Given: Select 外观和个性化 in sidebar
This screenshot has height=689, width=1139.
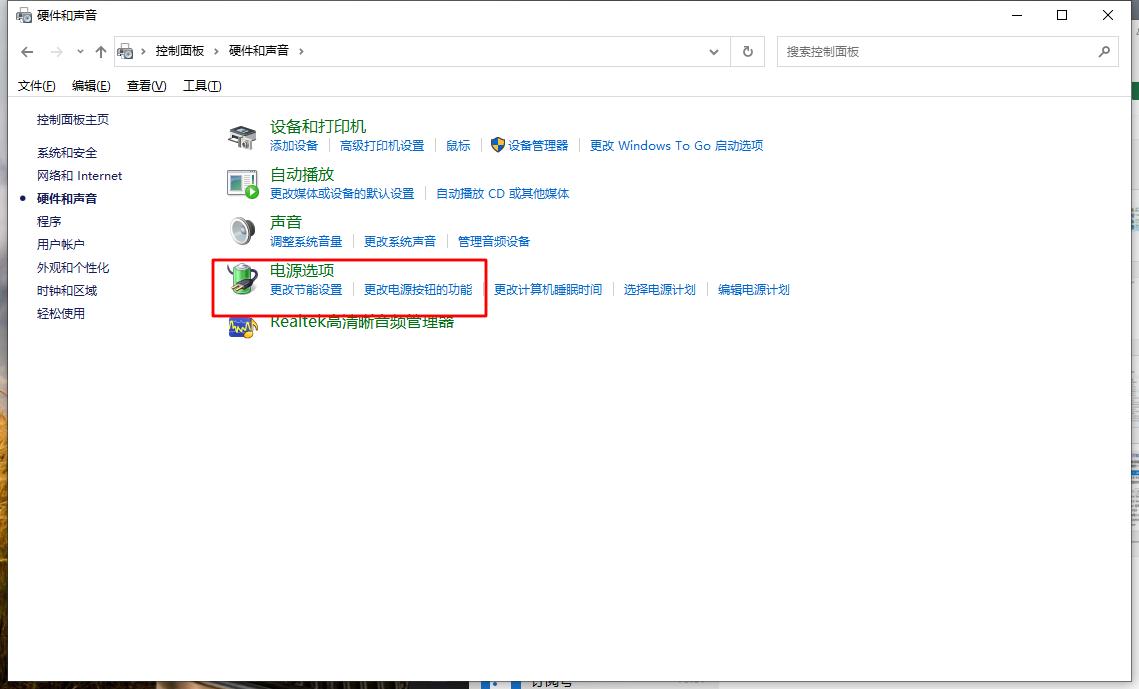Looking at the screenshot, I should tap(73, 267).
